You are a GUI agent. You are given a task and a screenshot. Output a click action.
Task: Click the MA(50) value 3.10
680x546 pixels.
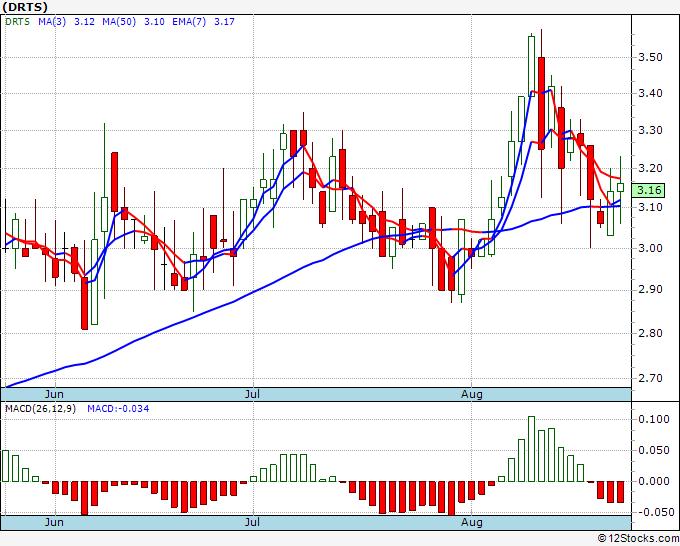point(154,22)
